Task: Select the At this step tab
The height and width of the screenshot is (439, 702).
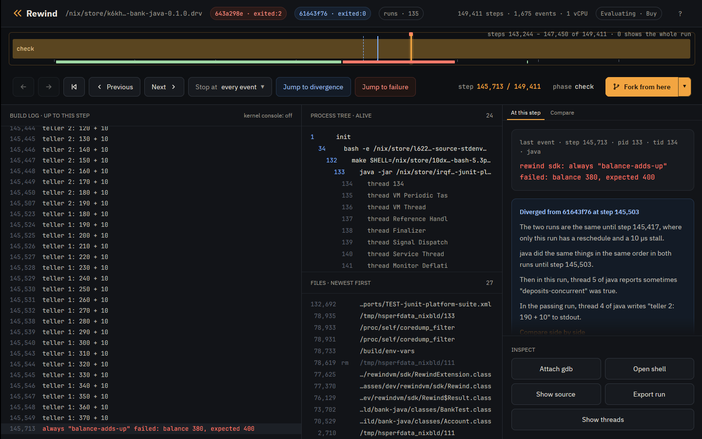Action: coord(526,113)
